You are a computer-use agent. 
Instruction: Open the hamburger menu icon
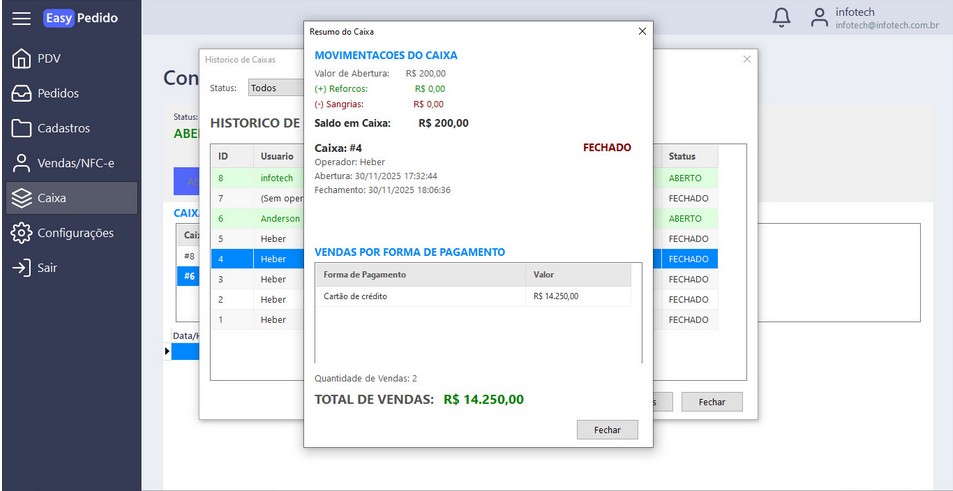point(21,18)
